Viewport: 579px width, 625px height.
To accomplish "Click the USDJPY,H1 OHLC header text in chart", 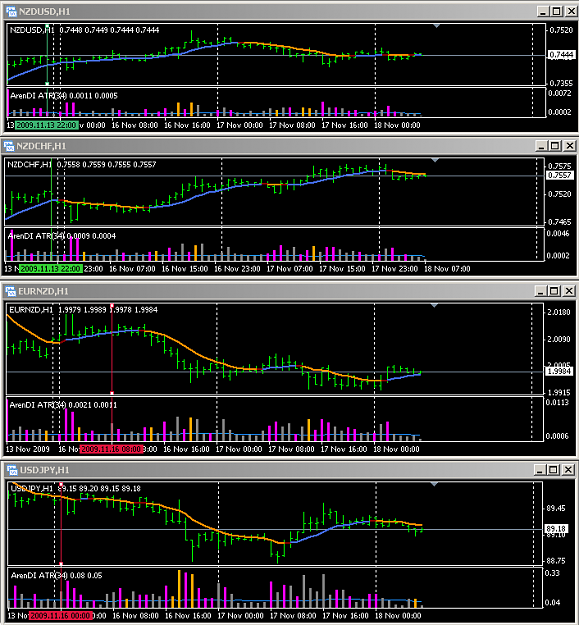I will pyautogui.click(x=75, y=488).
